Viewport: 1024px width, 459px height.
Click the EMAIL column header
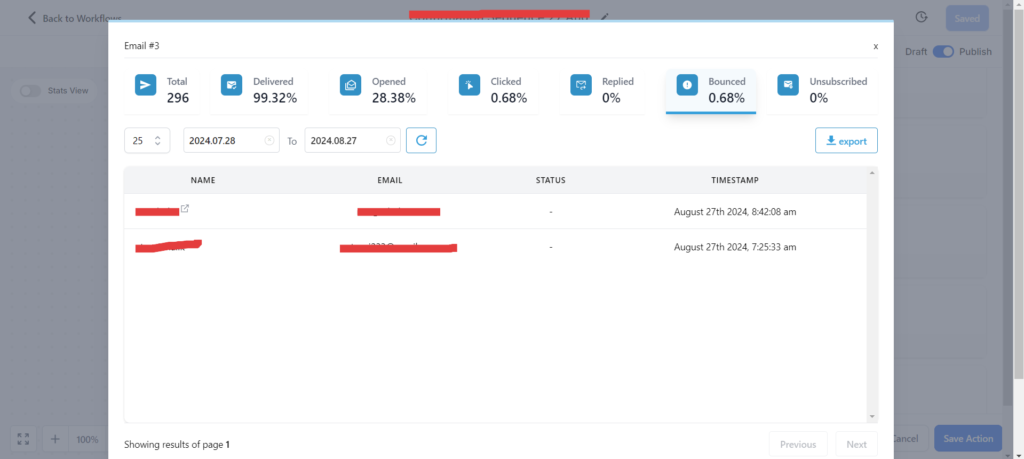(x=390, y=180)
